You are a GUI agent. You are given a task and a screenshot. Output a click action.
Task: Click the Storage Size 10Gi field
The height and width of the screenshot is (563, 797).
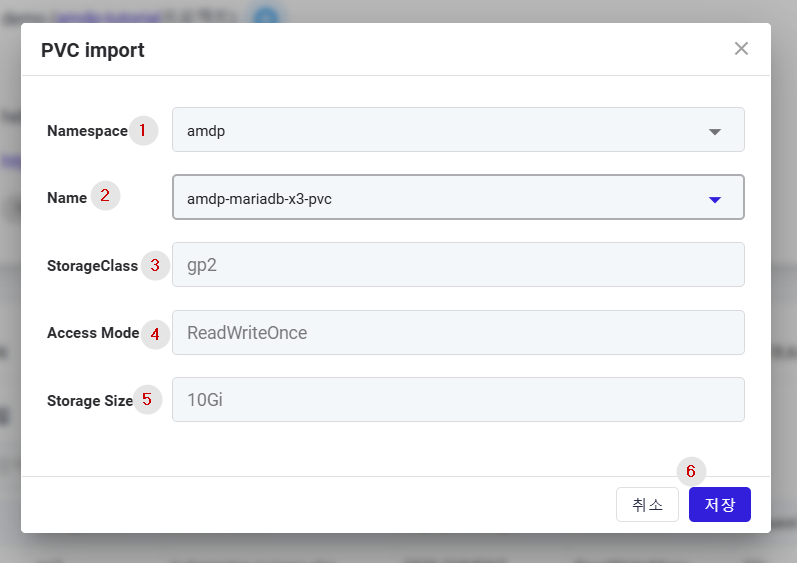click(x=458, y=399)
